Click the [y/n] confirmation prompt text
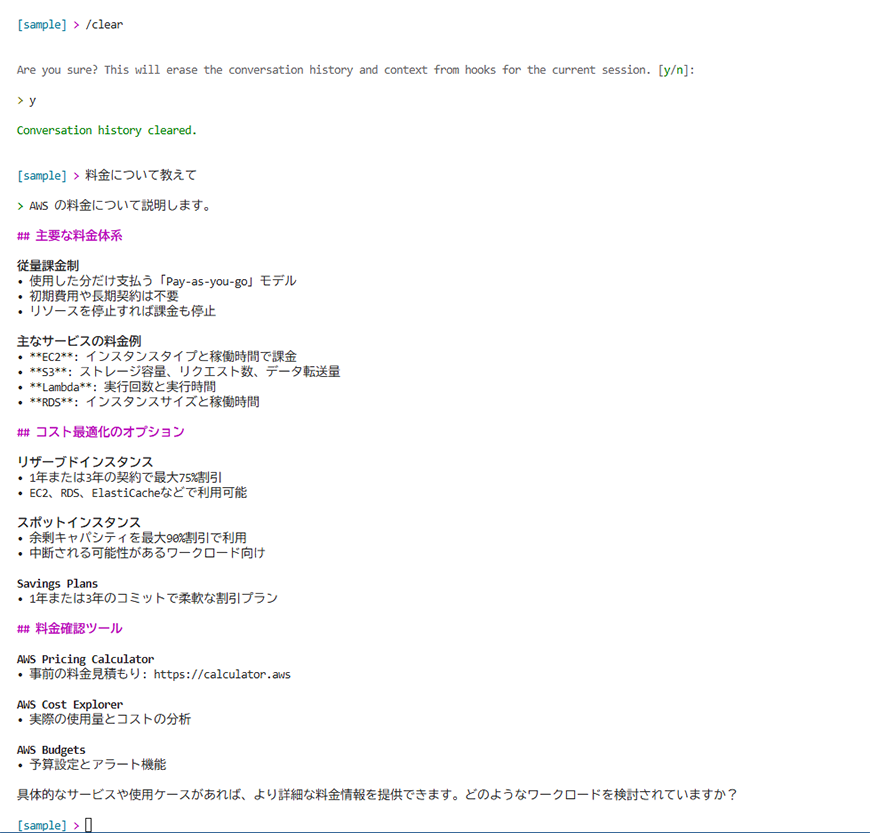The image size is (870, 833). [676, 70]
